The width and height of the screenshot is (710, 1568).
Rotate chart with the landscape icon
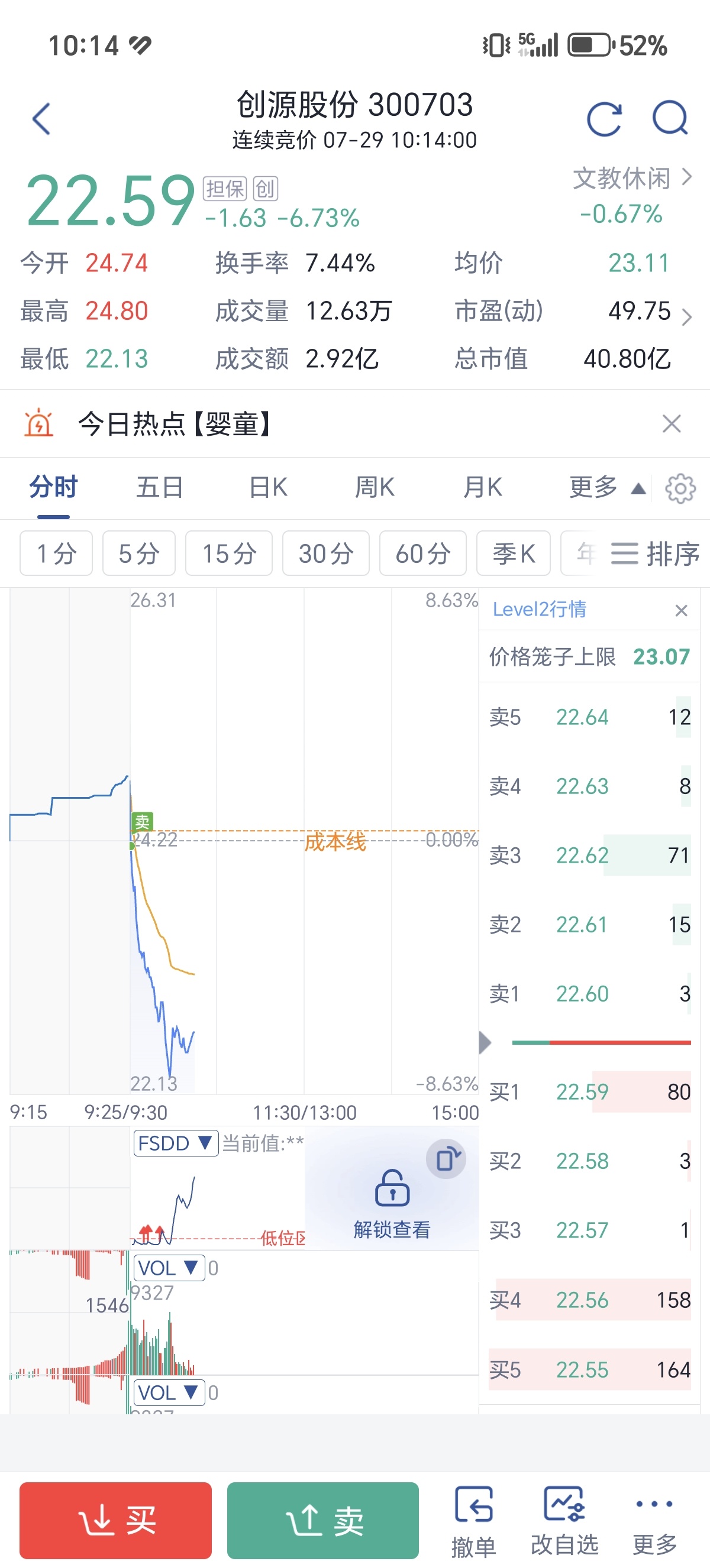446,1159
